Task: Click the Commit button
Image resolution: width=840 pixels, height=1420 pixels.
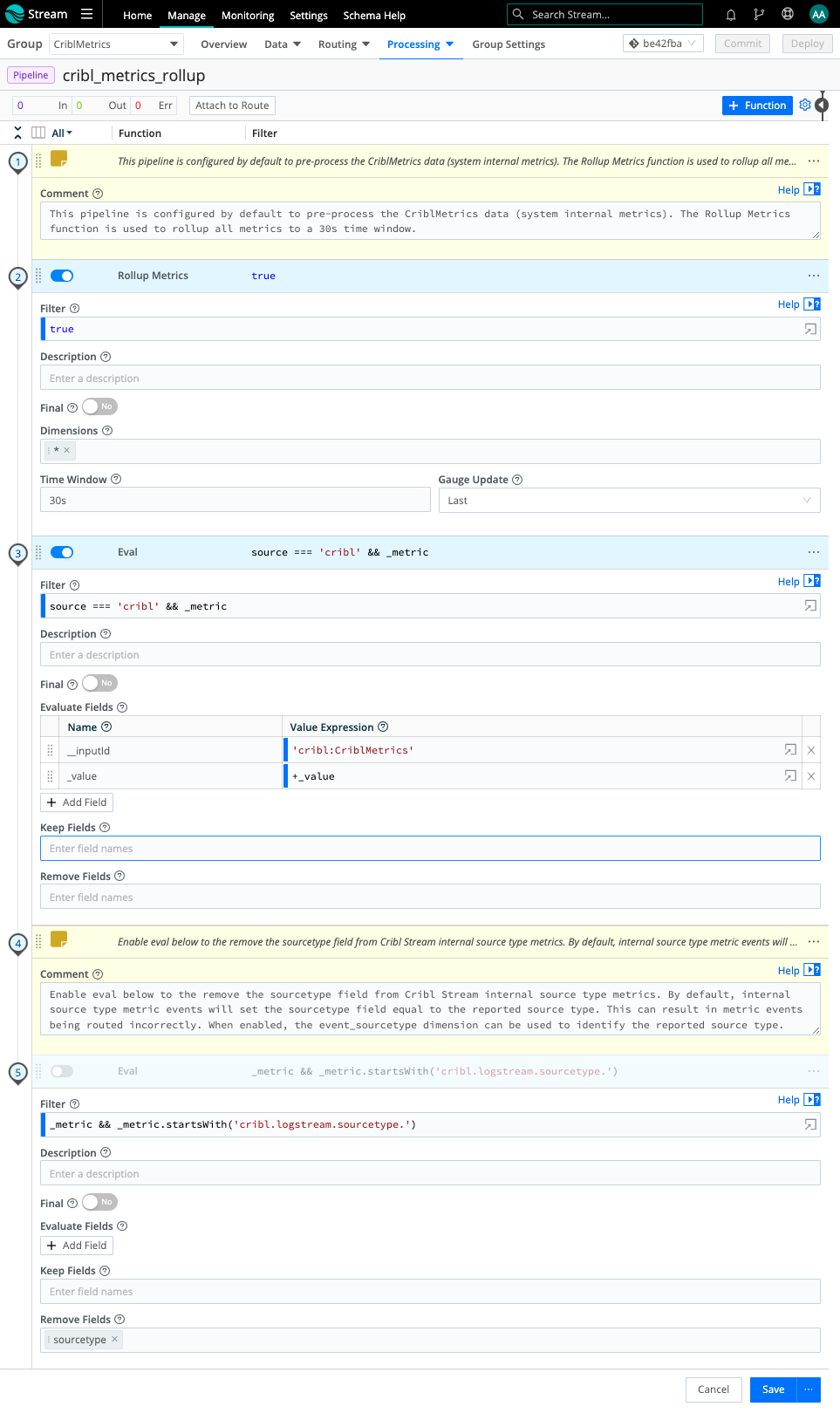Action: 742,44
